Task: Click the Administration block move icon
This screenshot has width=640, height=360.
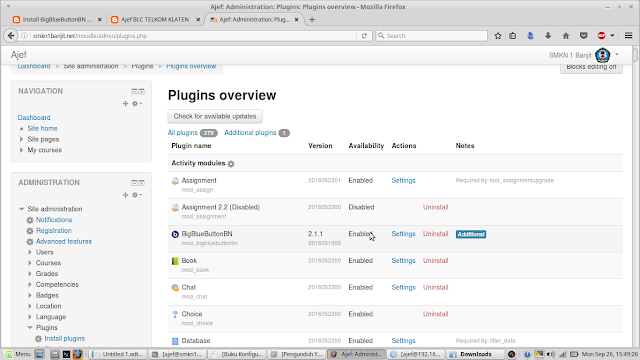Action: (125, 195)
